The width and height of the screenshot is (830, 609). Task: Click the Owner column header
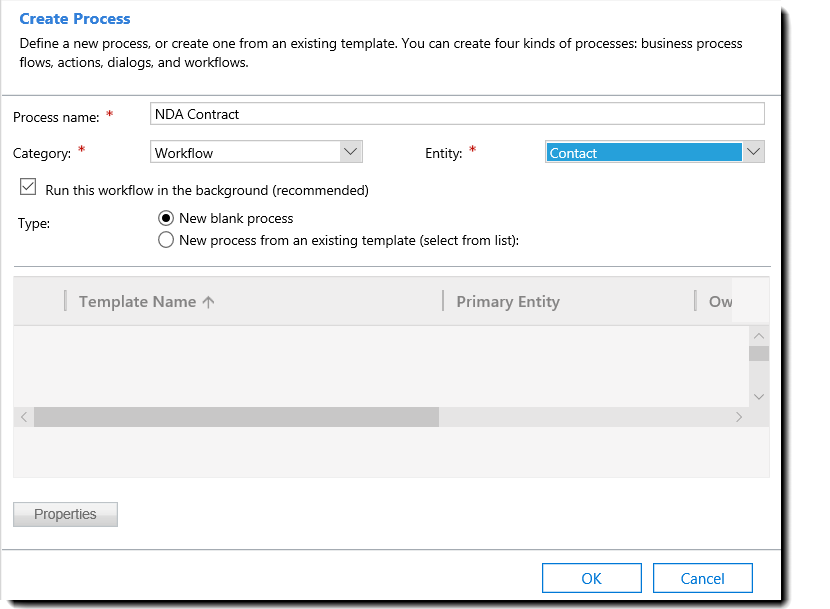(723, 300)
